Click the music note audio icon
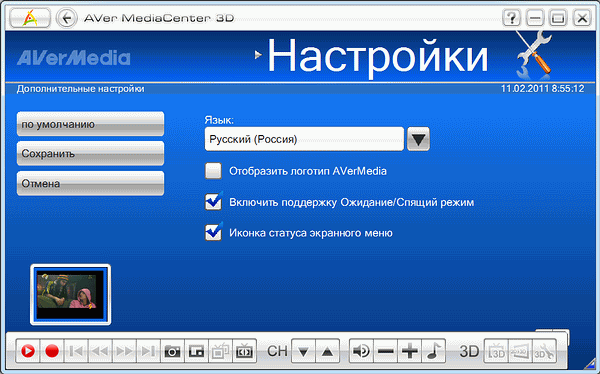This screenshot has height=374, width=600. click(x=434, y=351)
